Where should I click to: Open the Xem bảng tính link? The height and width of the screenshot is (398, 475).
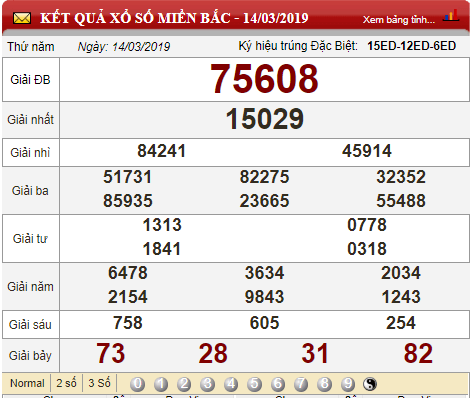coord(399,20)
